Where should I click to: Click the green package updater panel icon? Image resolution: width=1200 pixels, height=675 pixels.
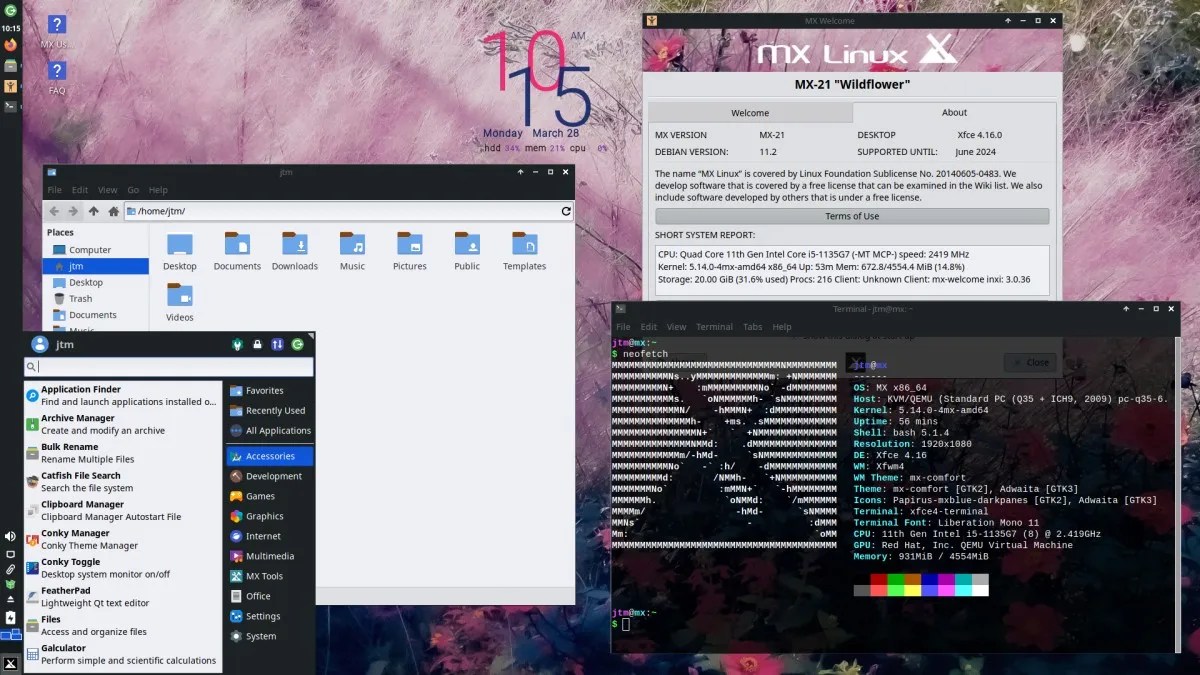click(x=10, y=584)
